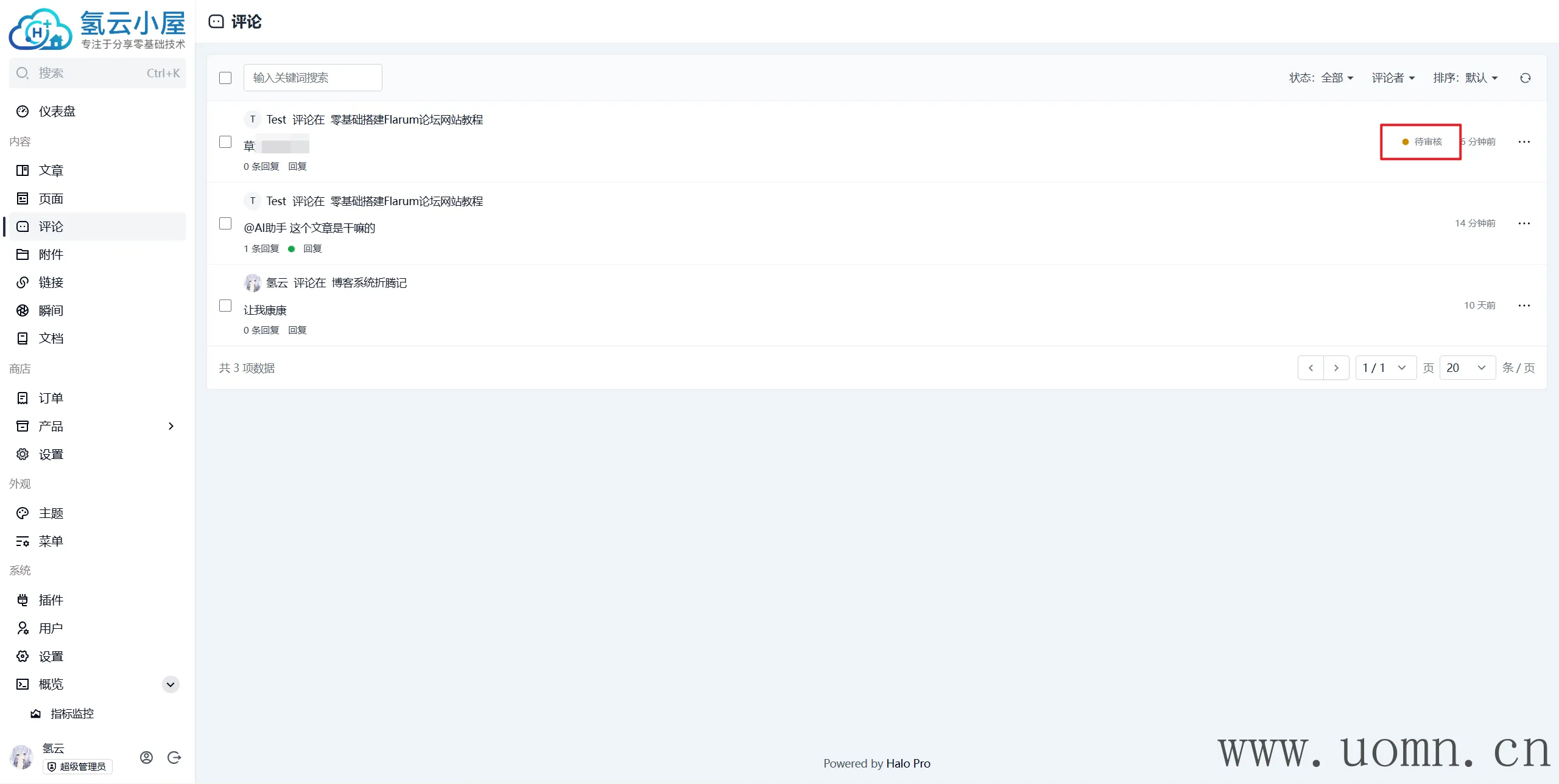
Task: Click 回复 under the @AI助手 comment
Action: pos(312,248)
